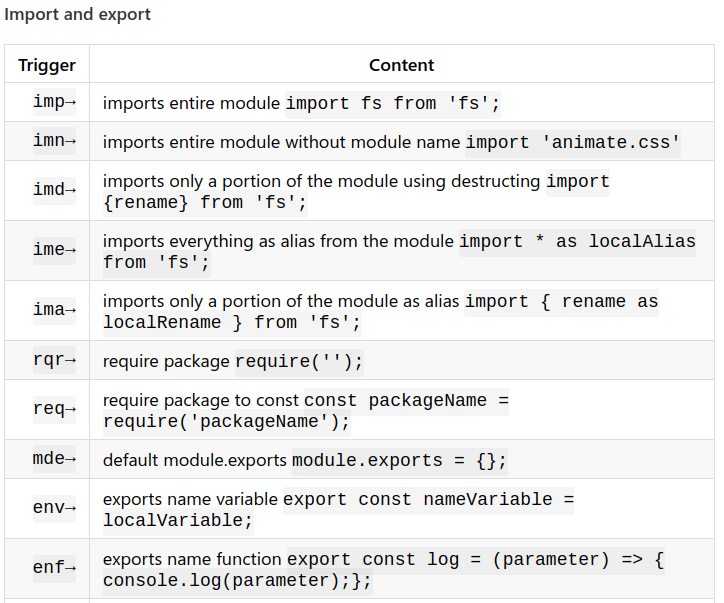Select the mde→ trigger code
The width and height of the screenshot is (724, 603).
coord(54,459)
